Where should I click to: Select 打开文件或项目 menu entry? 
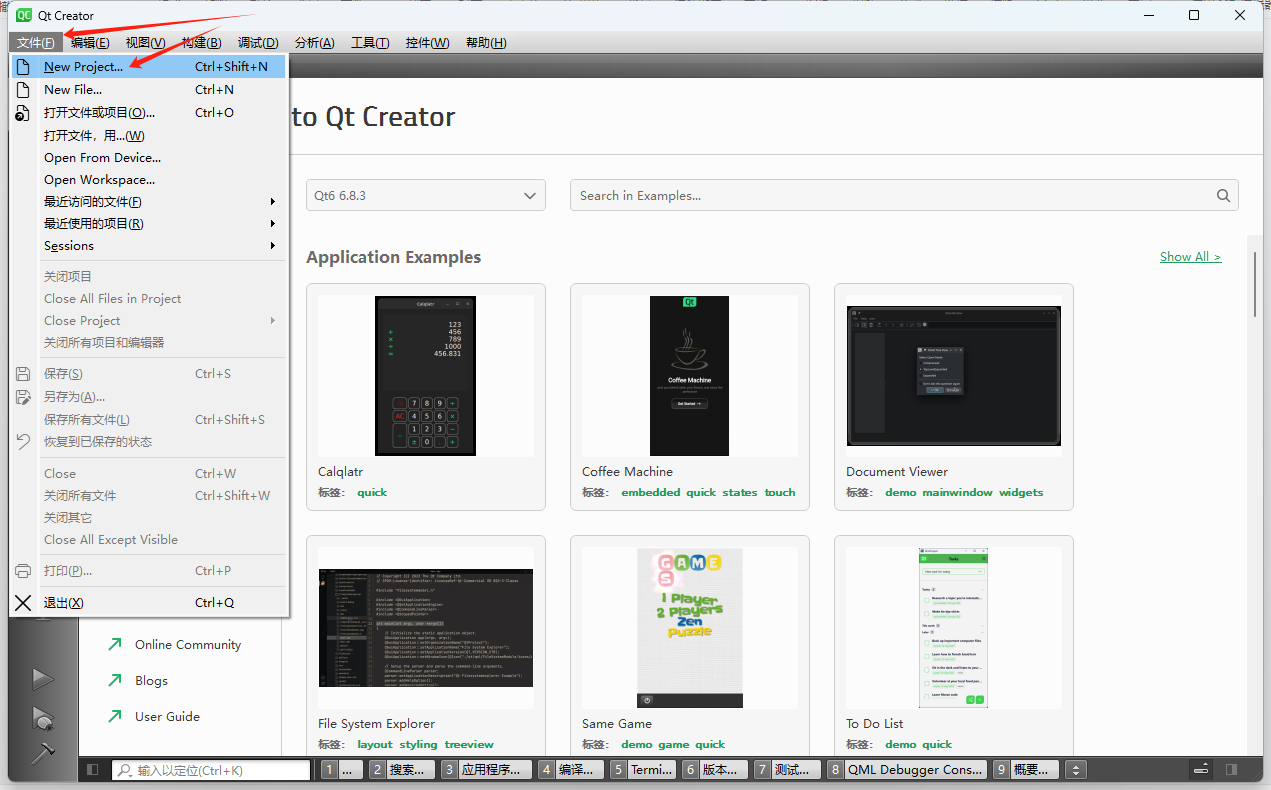tap(148, 112)
